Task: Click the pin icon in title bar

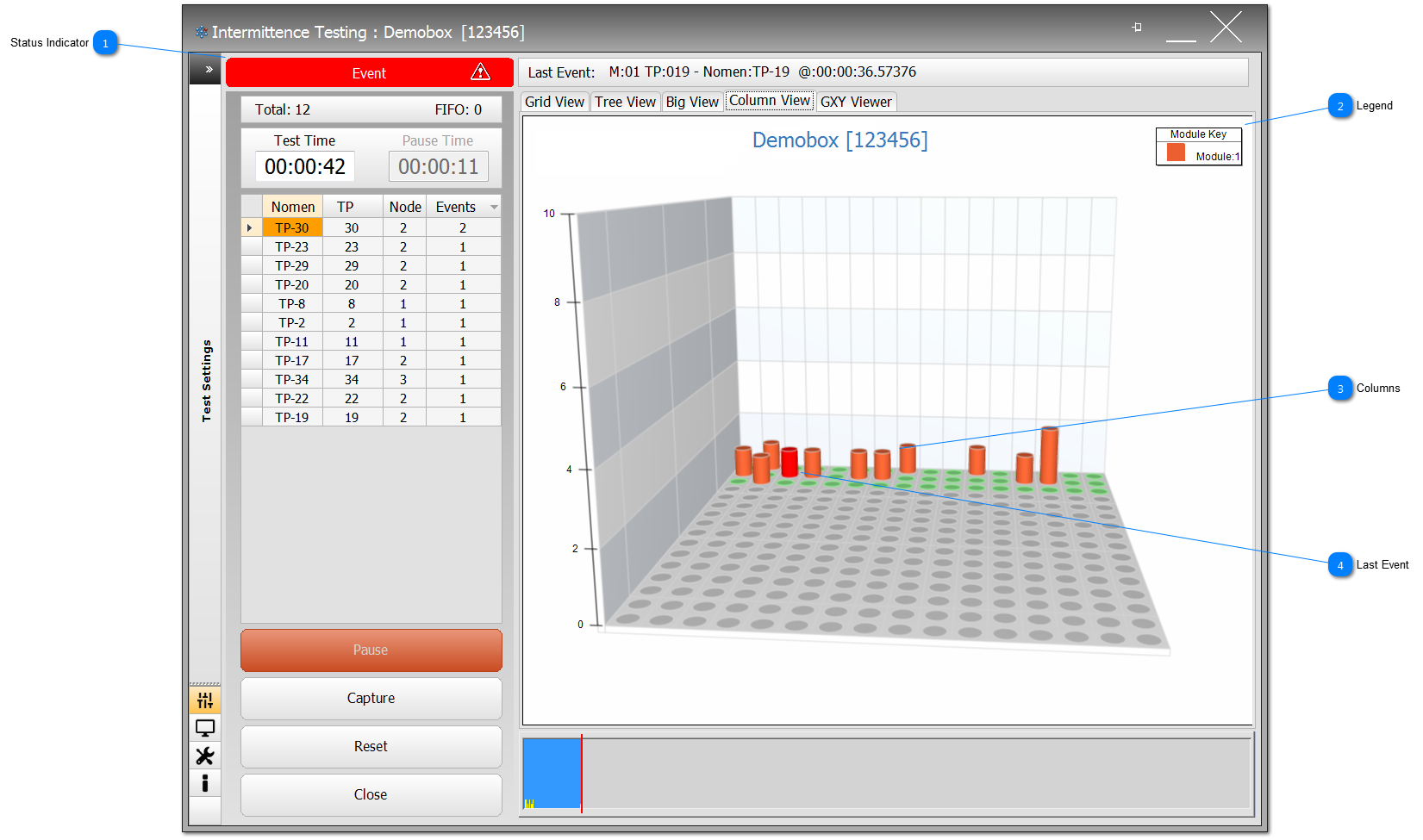Action: coord(1137,28)
